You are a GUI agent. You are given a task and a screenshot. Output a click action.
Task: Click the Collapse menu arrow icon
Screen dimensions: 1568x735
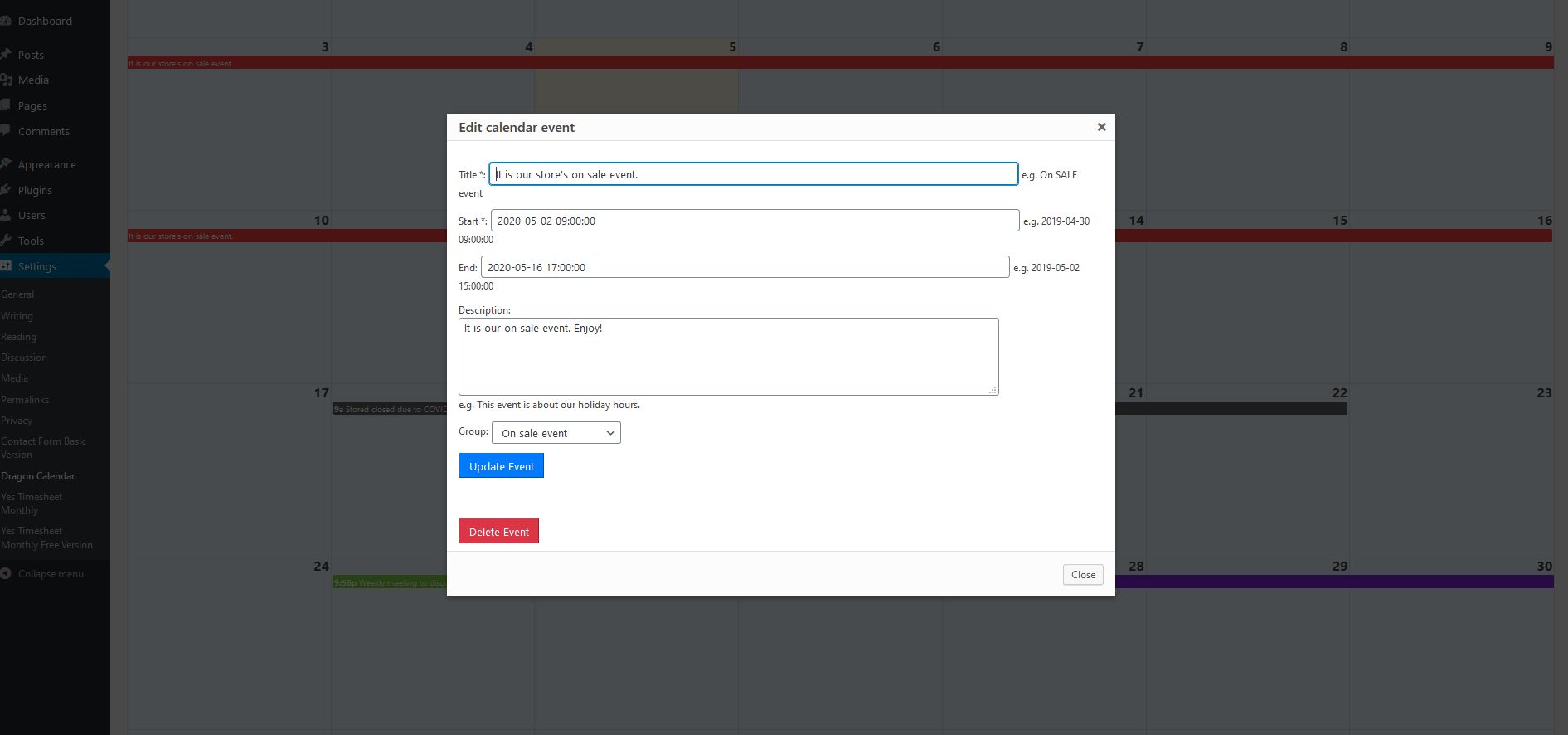5,573
